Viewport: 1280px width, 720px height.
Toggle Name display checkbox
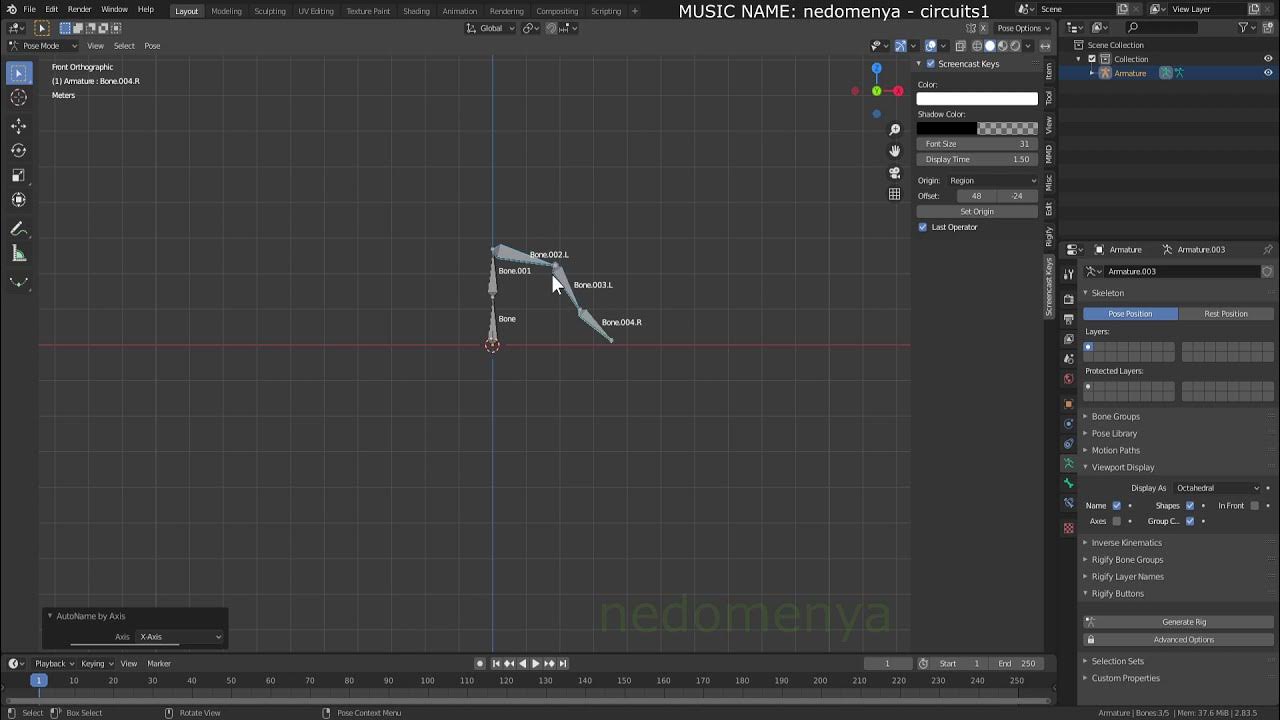coord(1117,505)
